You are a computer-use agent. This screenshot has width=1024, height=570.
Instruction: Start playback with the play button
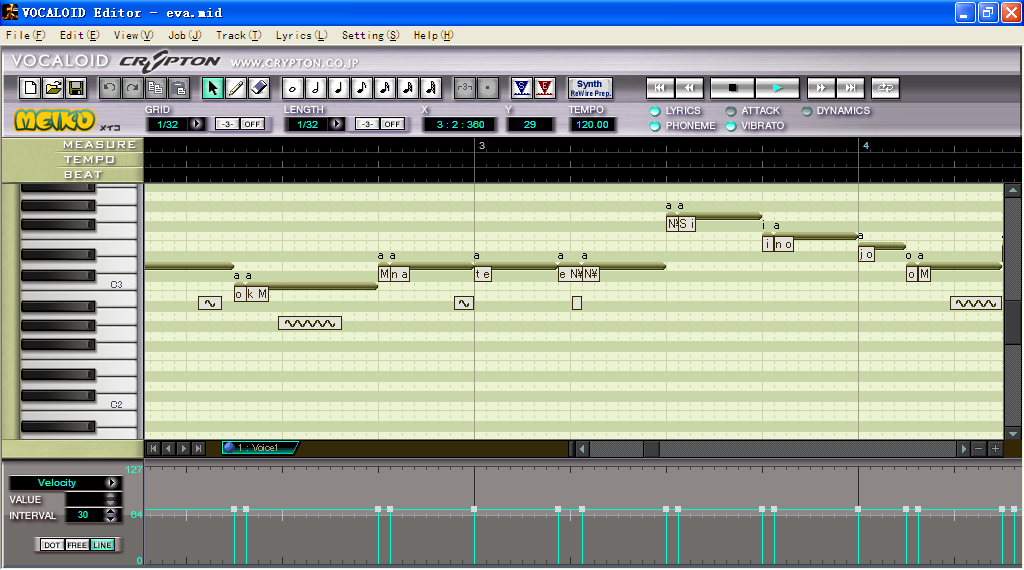point(777,87)
